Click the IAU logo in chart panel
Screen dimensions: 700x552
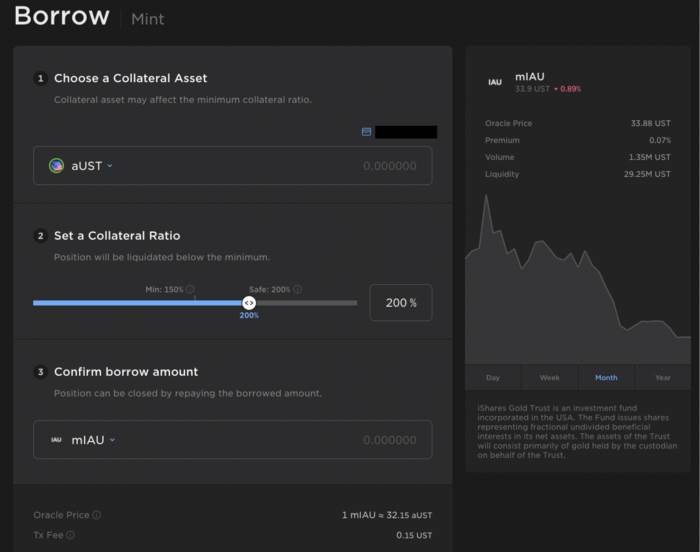pyautogui.click(x=495, y=82)
